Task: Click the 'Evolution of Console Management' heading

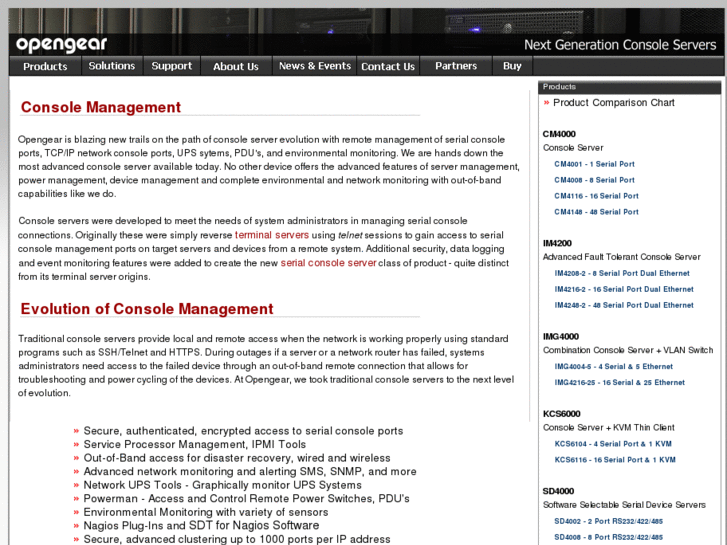Action: [x=147, y=309]
